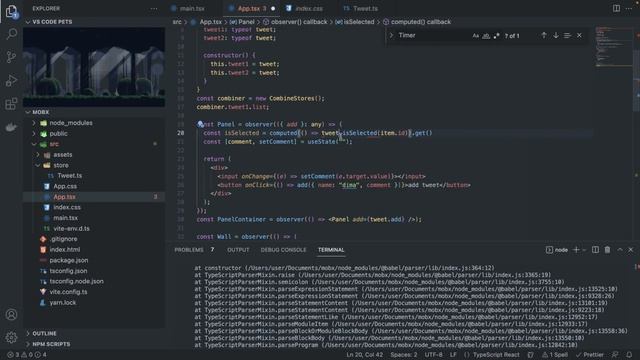Open the OUTPUT panel tab
Image resolution: width=640 pixels, height=360 pixels.
(x=238, y=250)
